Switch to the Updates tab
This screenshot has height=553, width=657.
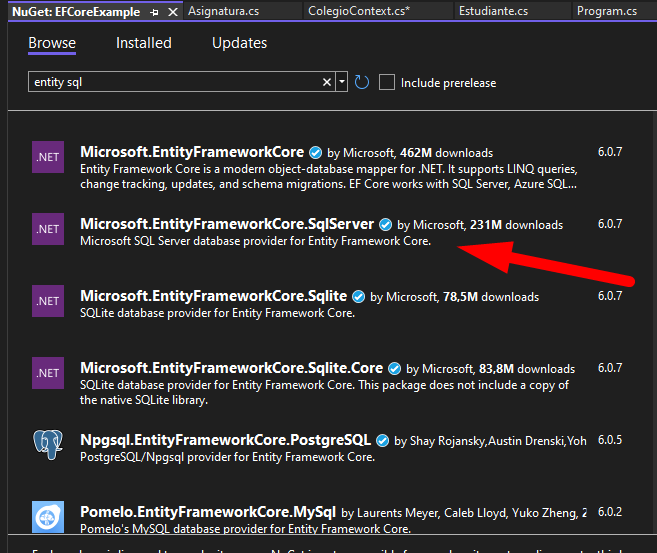(x=239, y=43)
